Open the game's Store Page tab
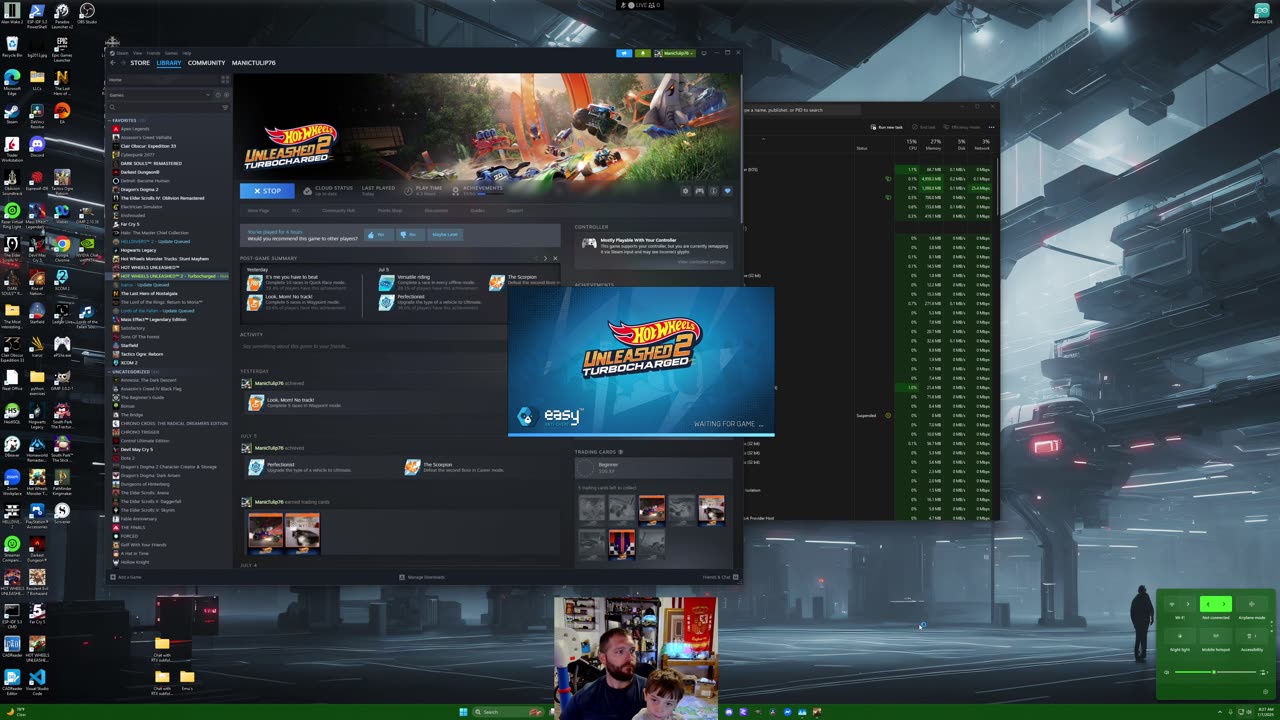This screenshot has height=720, width=1280. point(258,211)
